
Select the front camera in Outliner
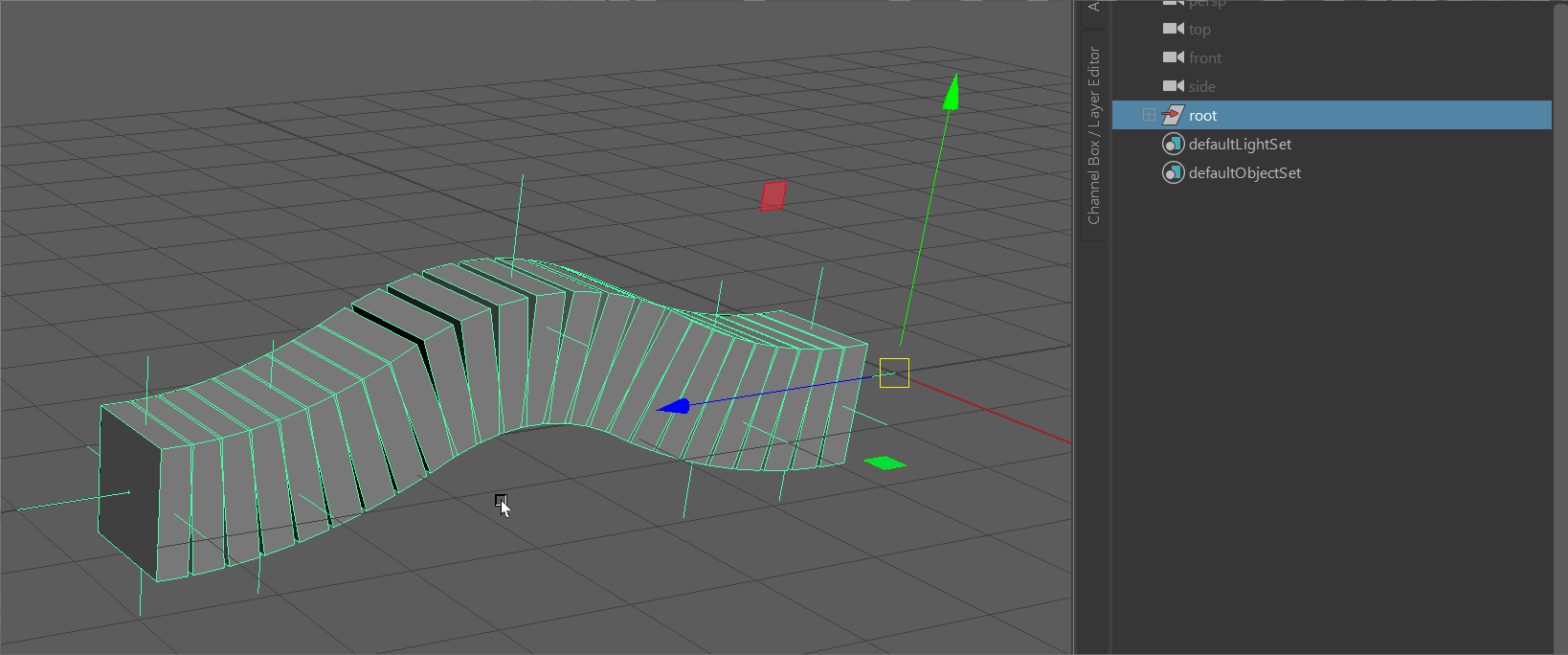[1205, 58]
